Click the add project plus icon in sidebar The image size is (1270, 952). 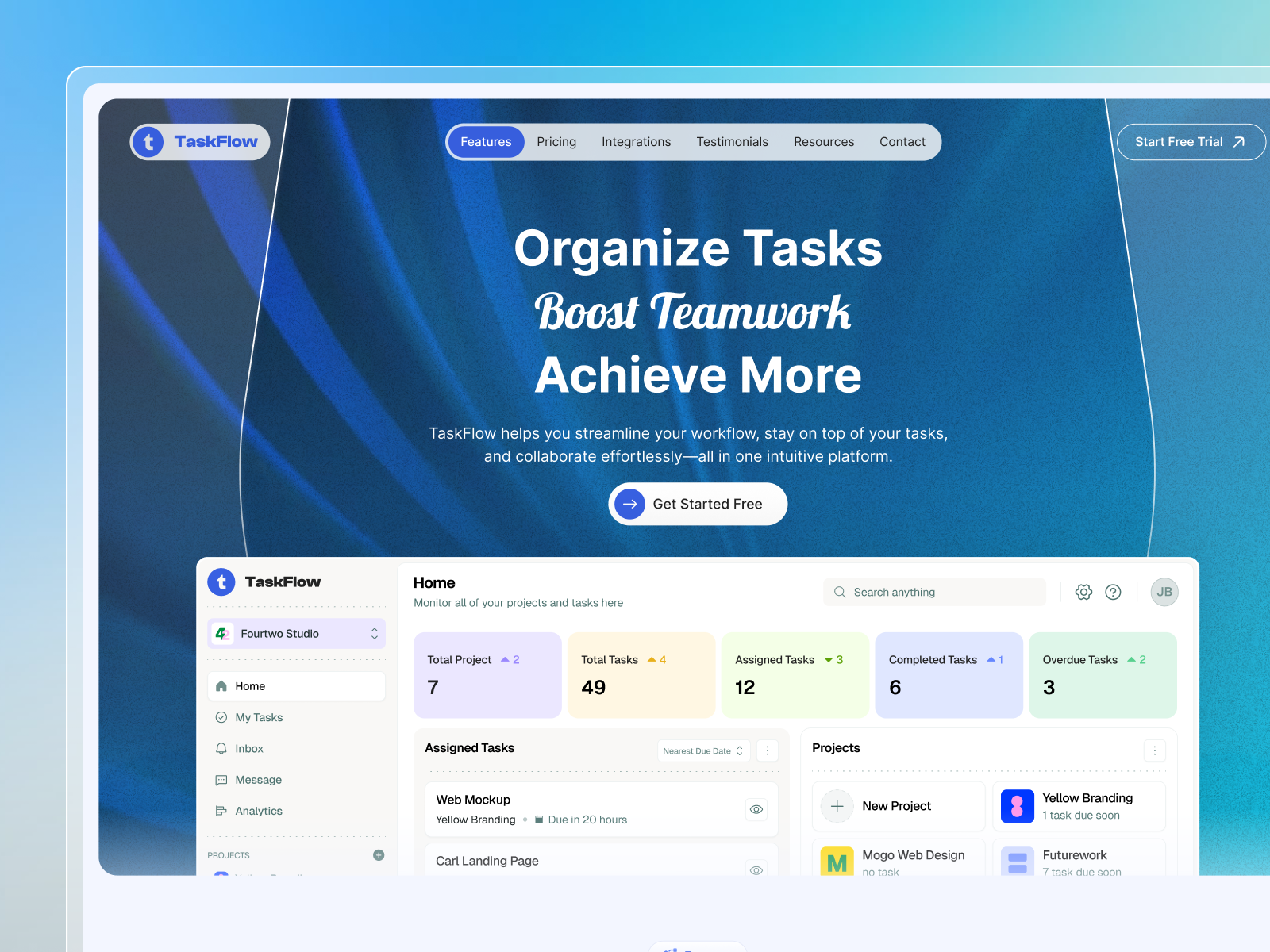pos(379,854)
